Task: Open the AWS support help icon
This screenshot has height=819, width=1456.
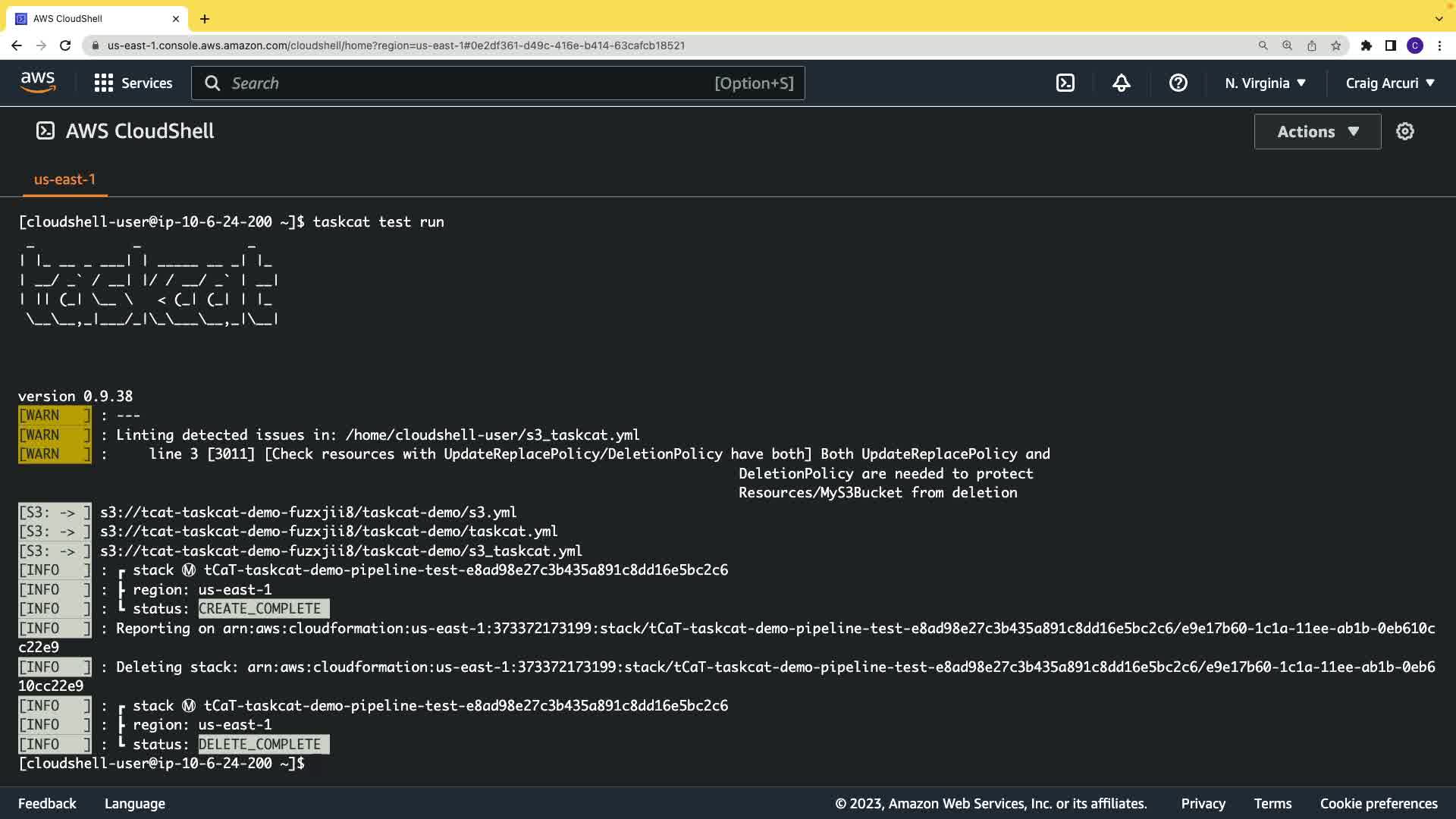Action: 1178,83
